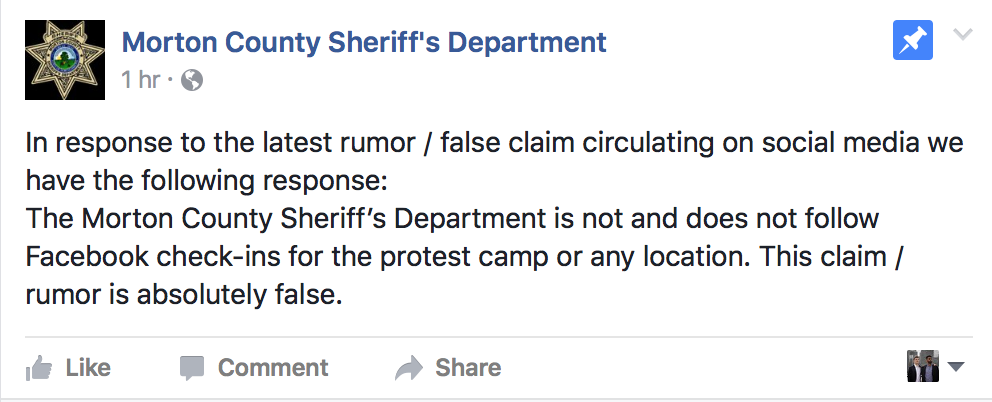Open the Morton County Sheriff's Department page
This screenshot has height=402, width=992.
(x=364, y=43)
